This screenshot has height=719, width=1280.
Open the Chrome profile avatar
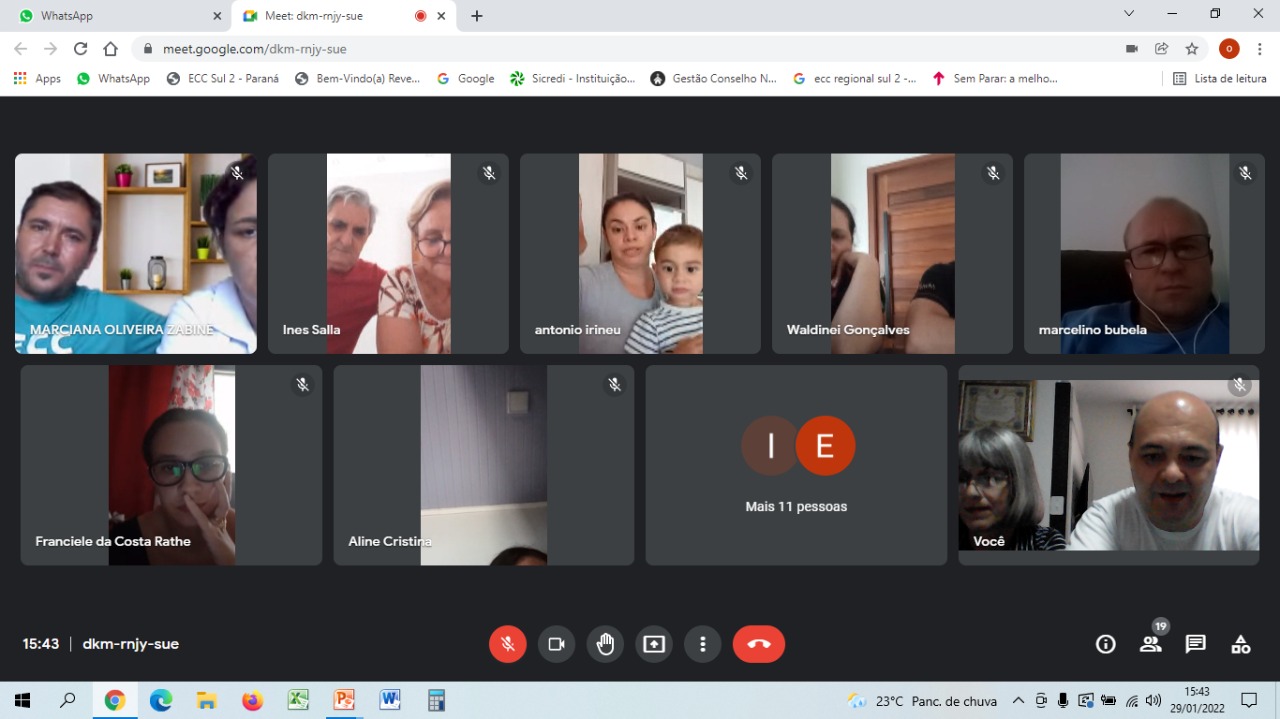(1229, 48)
